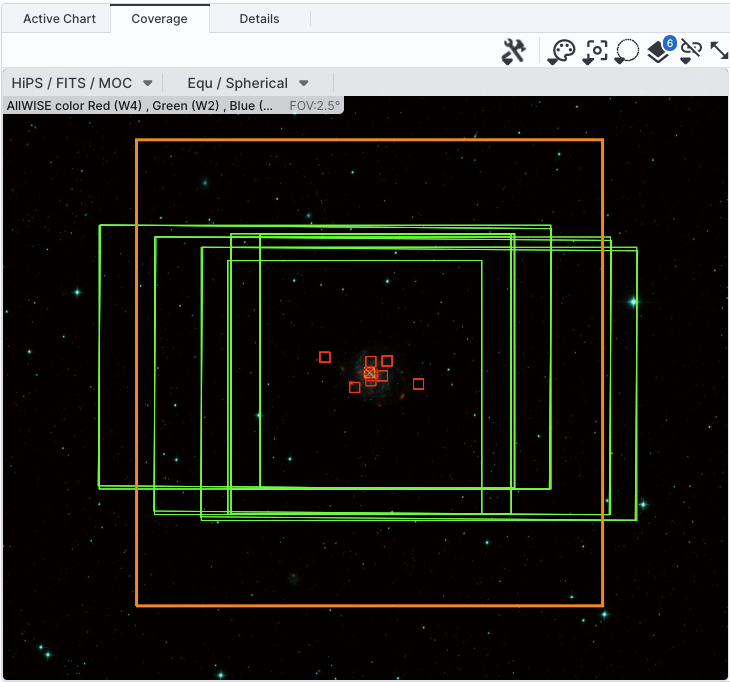730x682 pixels.
Task: Click the FOV:2.5° readout
Action: (x=315, y=106)
